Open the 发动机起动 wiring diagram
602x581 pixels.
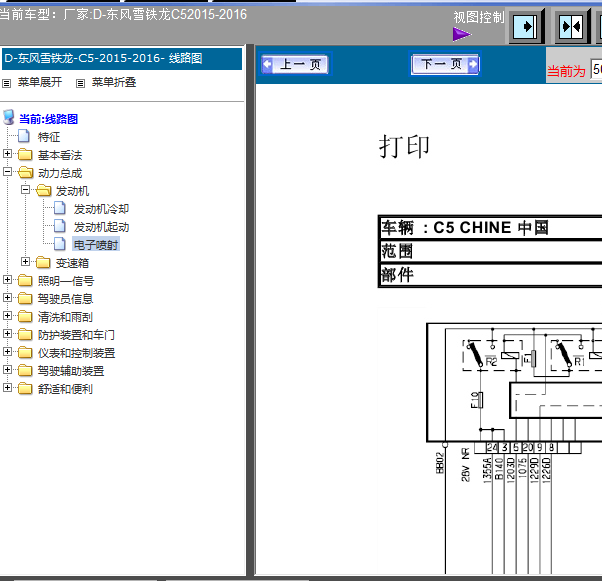click(x=101, y=227)
